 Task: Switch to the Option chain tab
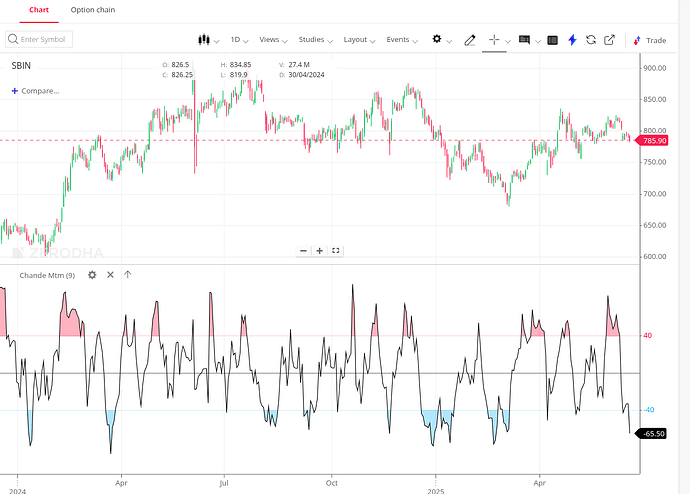pyautogui.click(x=93, y=10)
